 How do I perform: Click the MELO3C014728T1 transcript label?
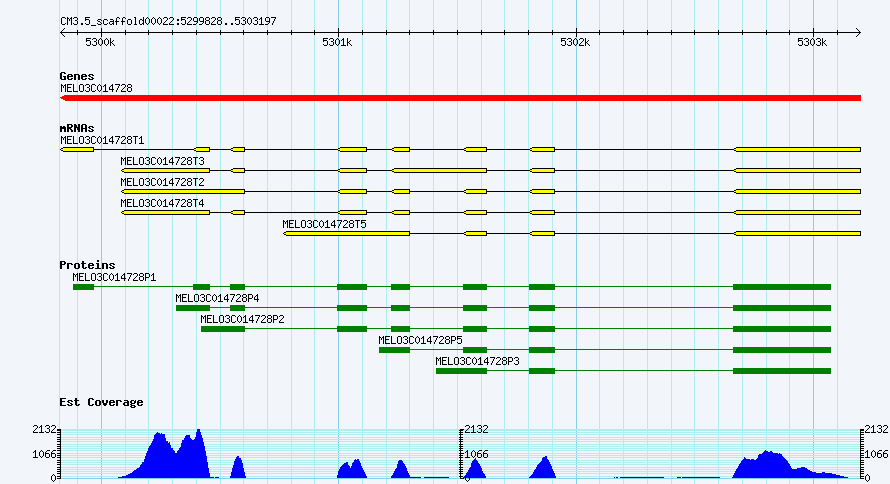[102, 140]
